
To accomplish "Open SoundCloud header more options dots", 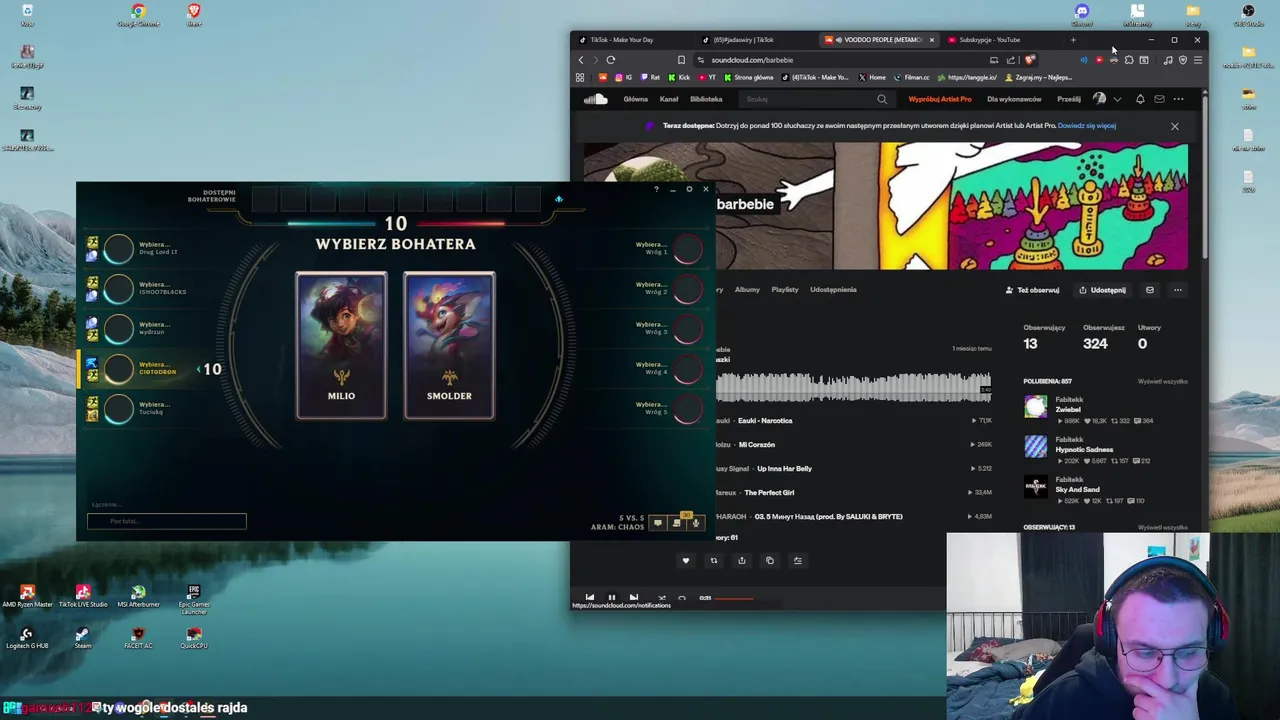I will click(1178, 99).
